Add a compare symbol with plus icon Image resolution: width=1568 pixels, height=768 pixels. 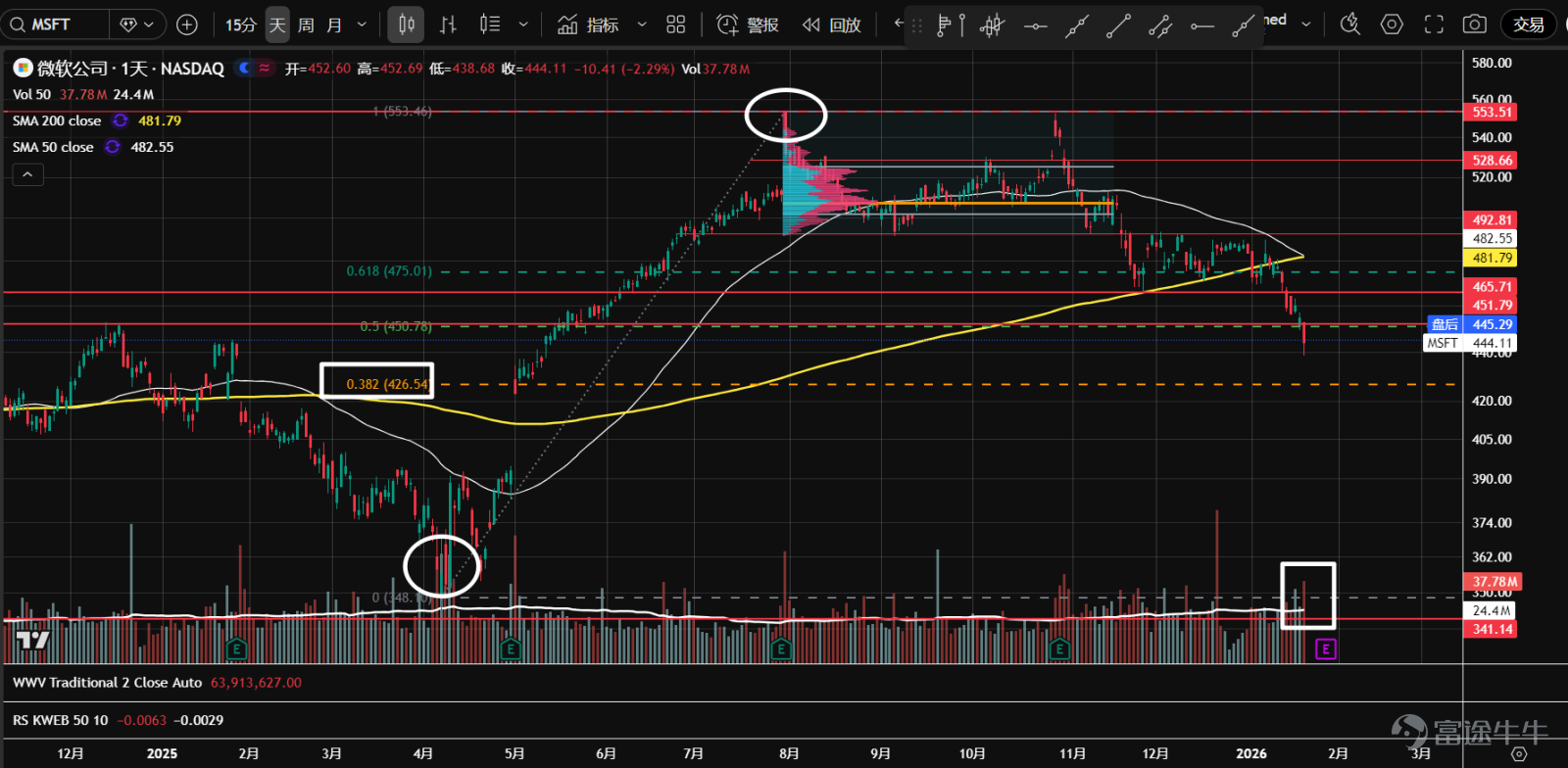click(187, 24)
